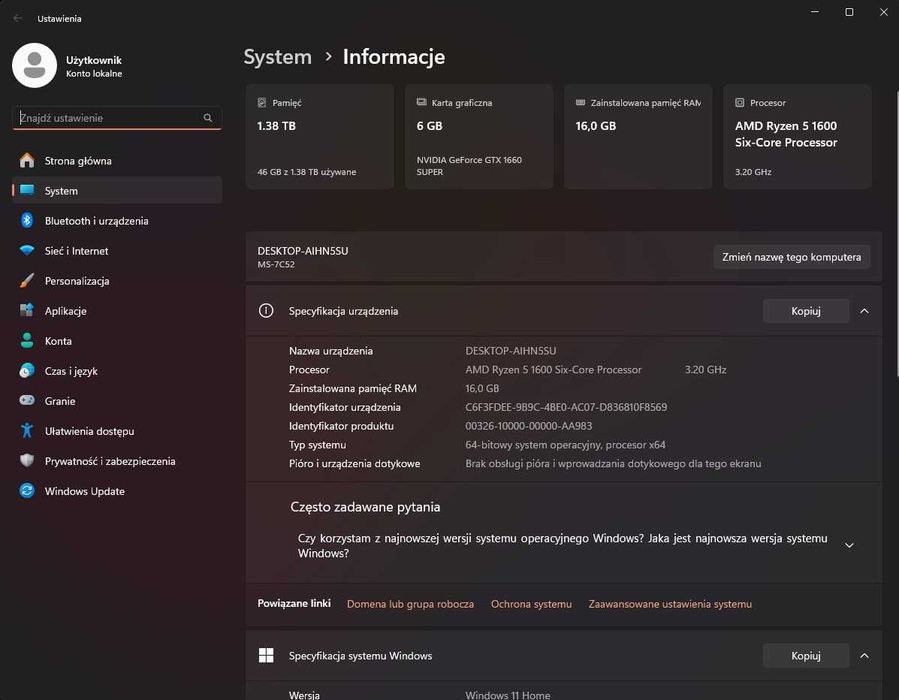Click the Windows logo beside Specyfikacja systemu Windows
The height and width of the screenshot is (700, 899).
266,655
